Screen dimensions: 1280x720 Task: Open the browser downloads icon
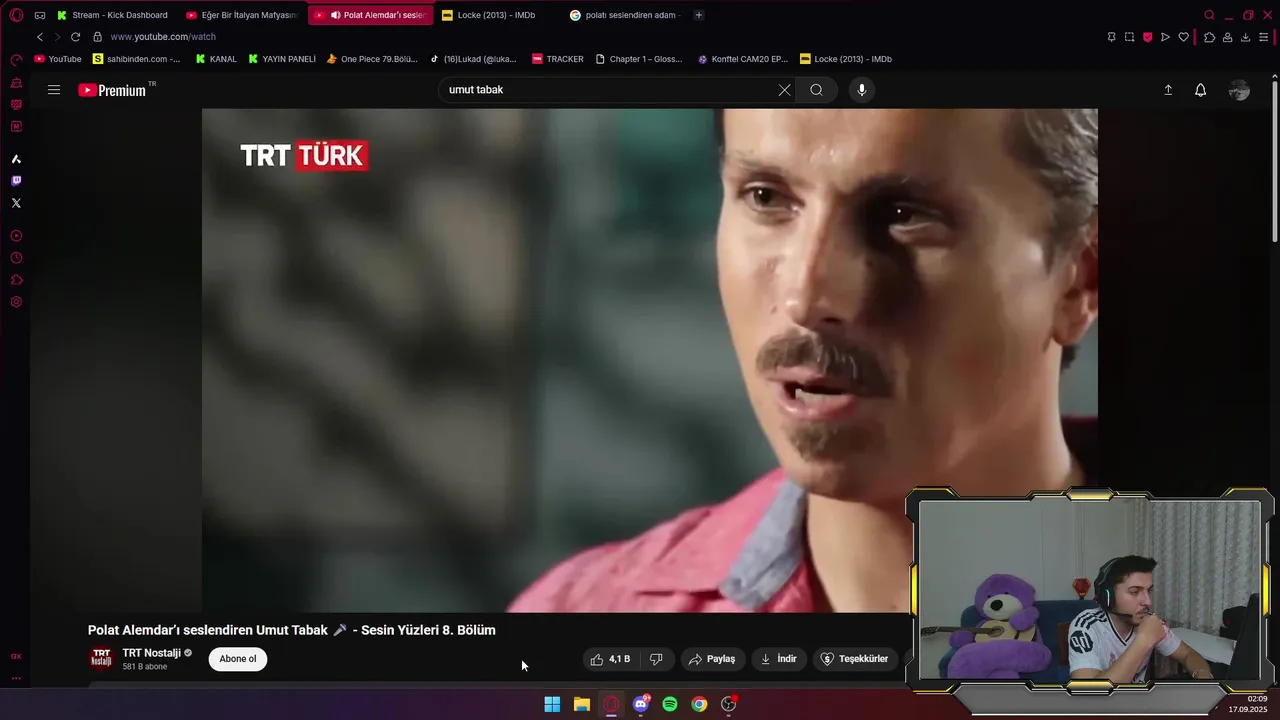(1245, 37)
